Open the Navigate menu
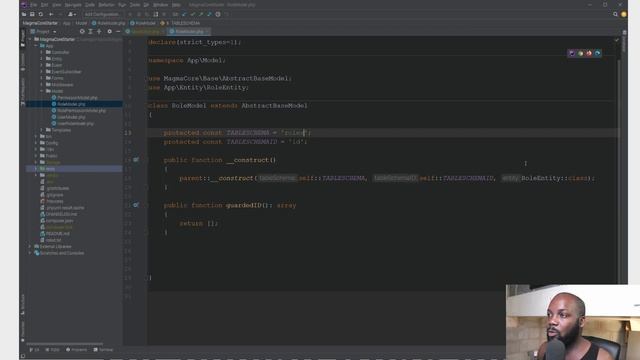This screenshot has height=360, width=640. coord(73,5)
